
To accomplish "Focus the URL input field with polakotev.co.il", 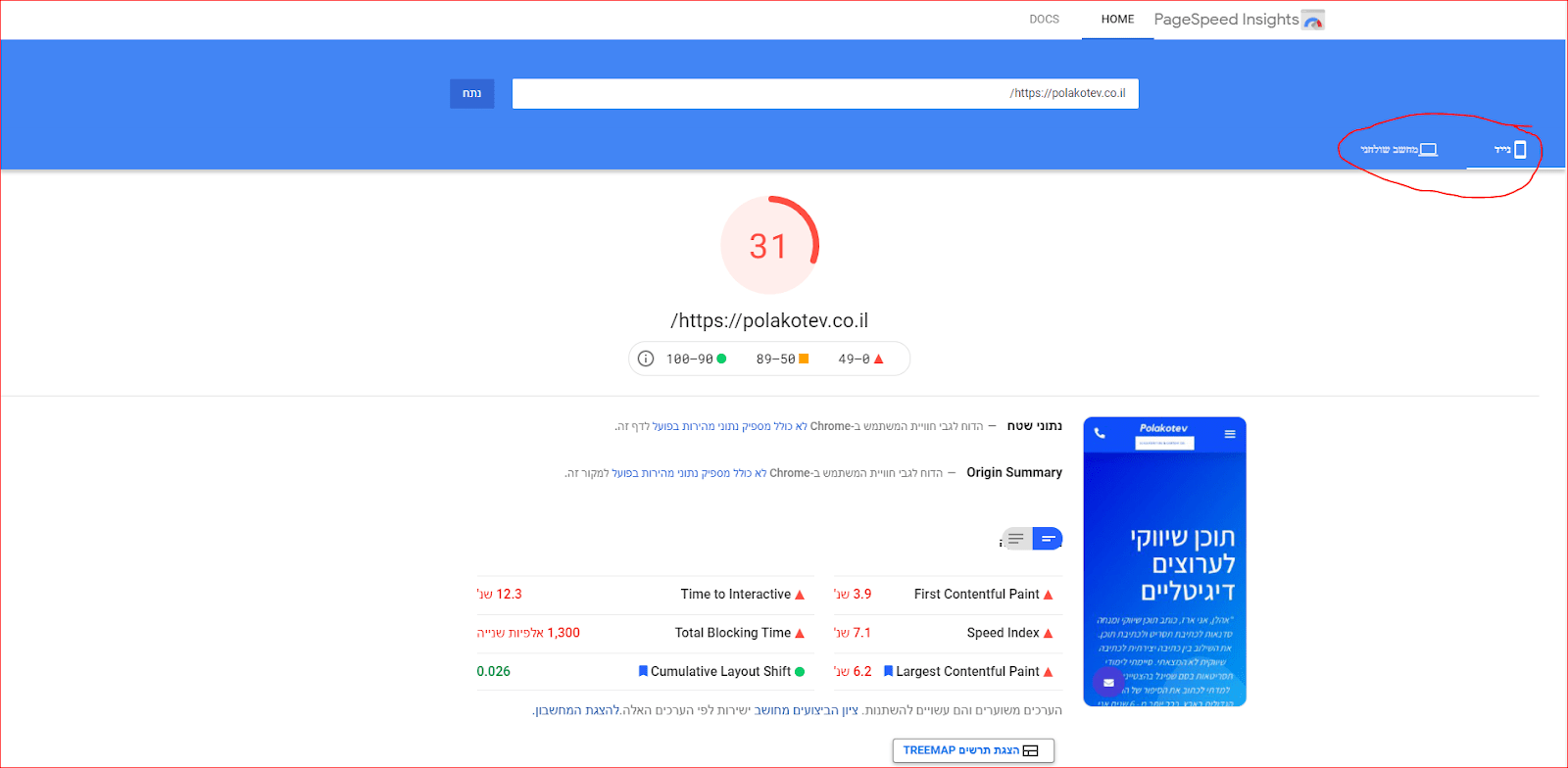I will [825, 94].
